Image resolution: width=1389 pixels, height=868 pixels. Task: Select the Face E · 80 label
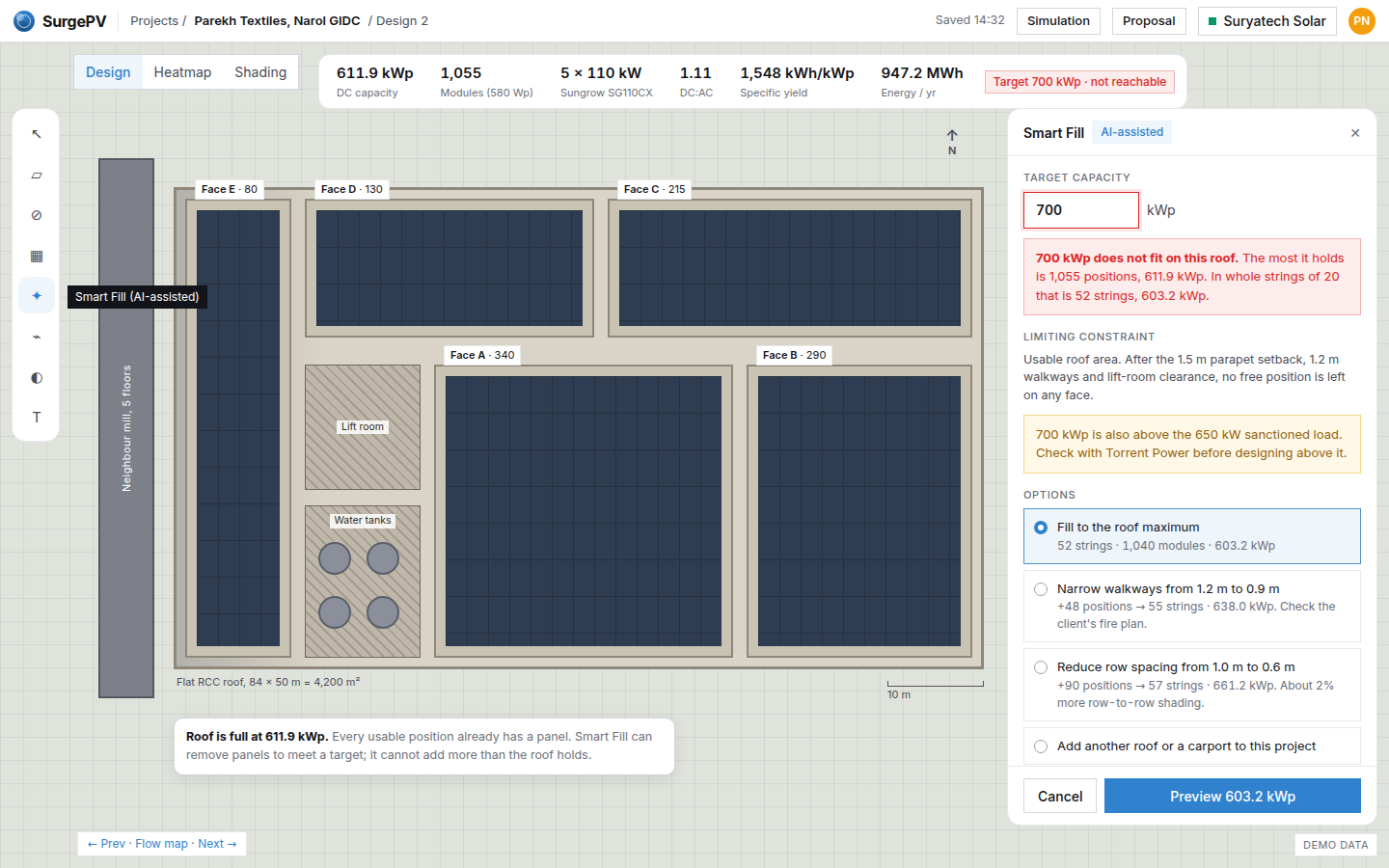[230, 189]
